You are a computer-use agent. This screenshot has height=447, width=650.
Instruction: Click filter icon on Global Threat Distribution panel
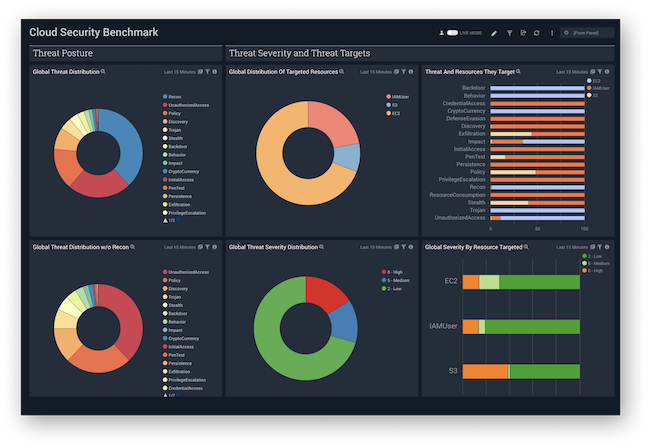coord(209,72)
